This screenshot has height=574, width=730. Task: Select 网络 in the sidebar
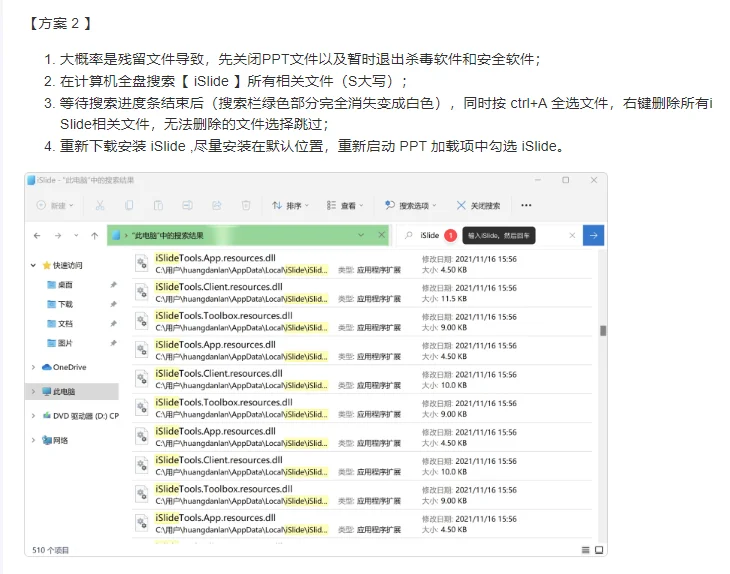coord(55,440)
